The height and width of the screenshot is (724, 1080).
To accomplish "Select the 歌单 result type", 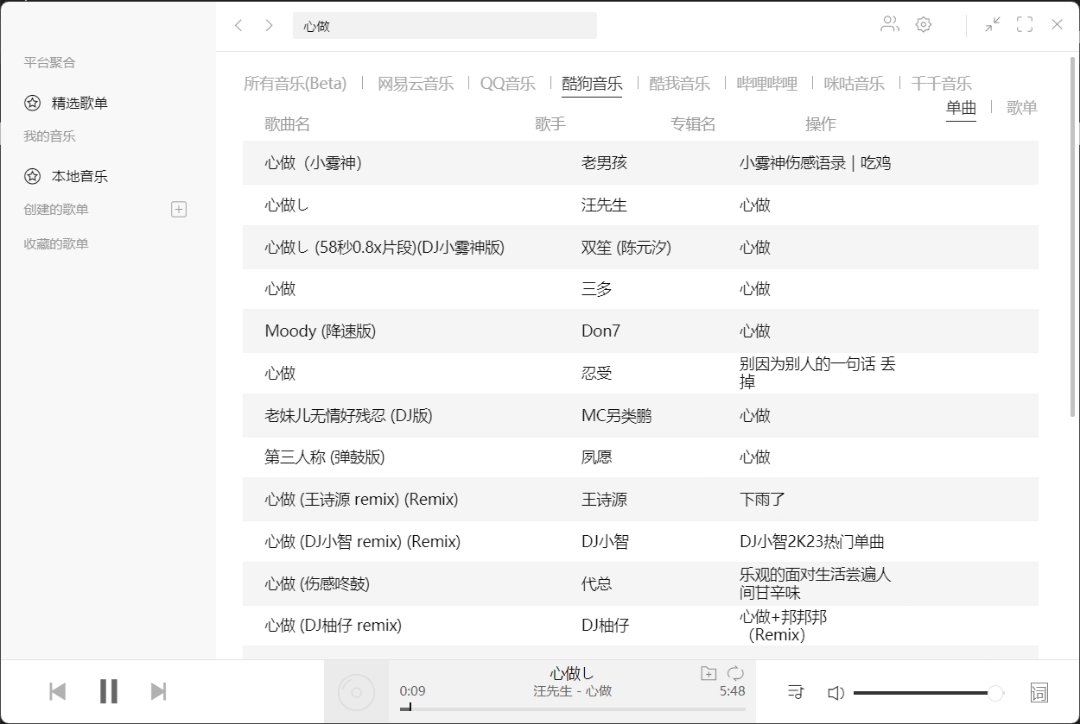I will tap(1021, 108).
